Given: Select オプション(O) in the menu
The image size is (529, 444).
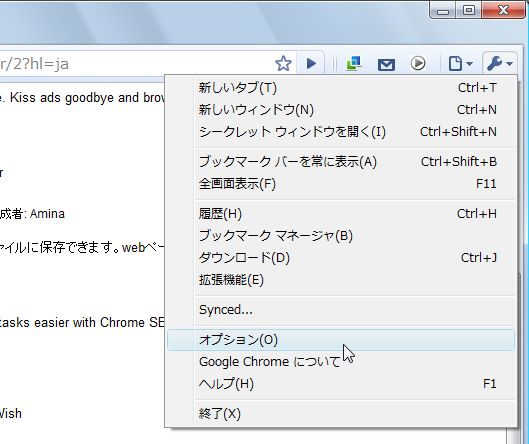Looking at the screenshot, I should [x=341, y=340].
